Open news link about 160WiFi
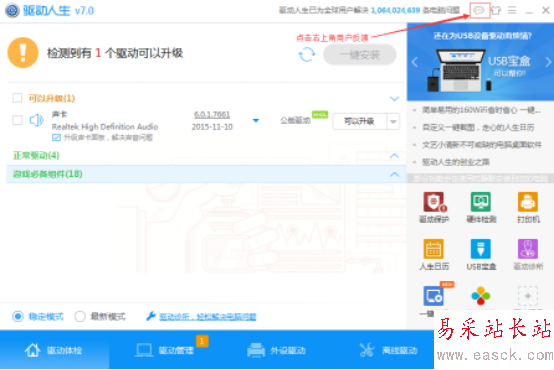 (x=482, y=110)
